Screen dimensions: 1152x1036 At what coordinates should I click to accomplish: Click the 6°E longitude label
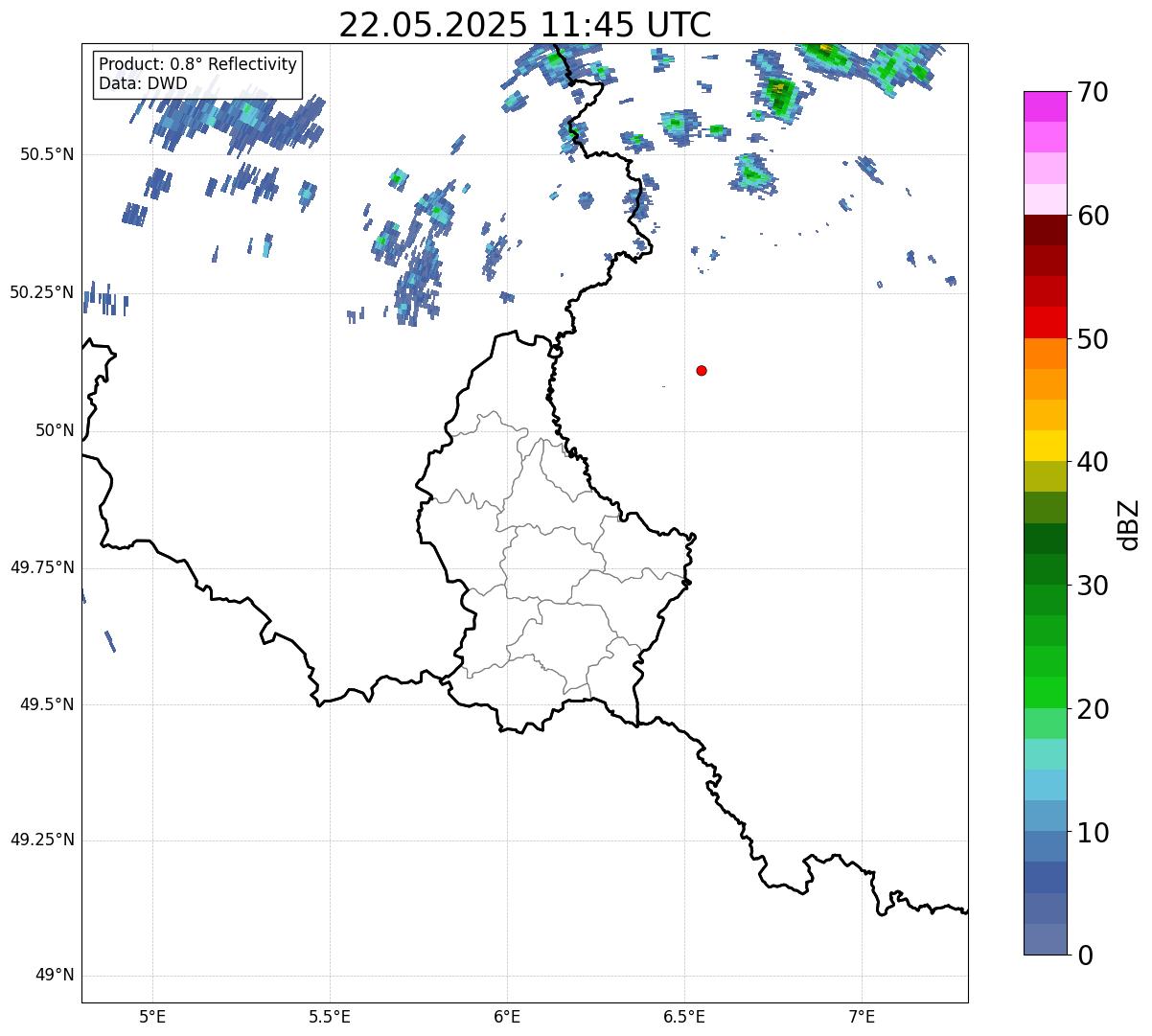point(507,1017)
